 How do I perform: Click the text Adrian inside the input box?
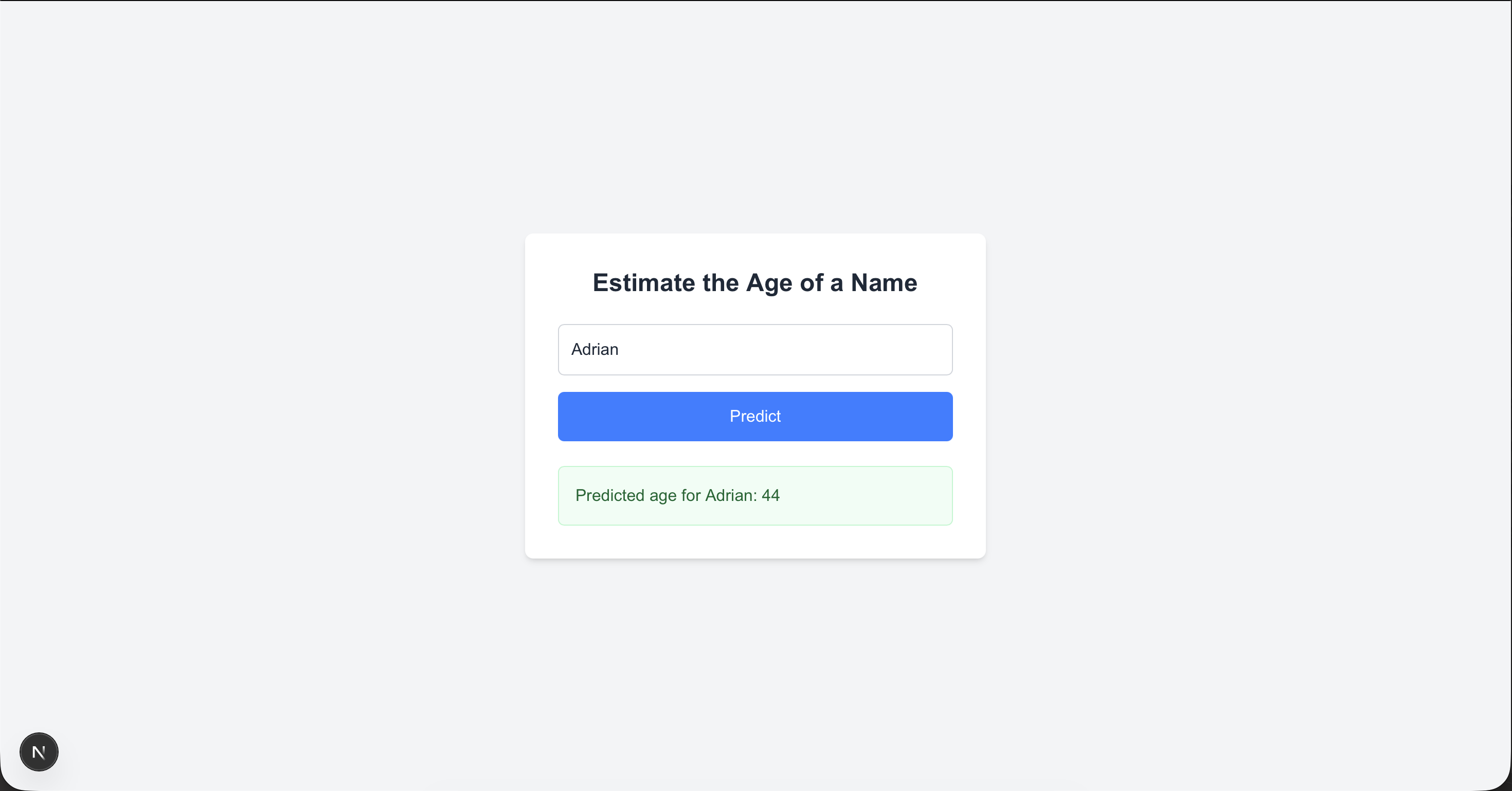(x=595, y=350)
